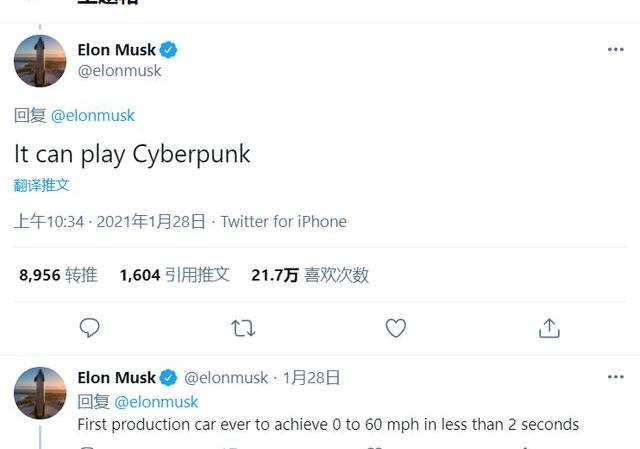
Task: Open the @elonmusk link after 回复
Action: (93, 116)
